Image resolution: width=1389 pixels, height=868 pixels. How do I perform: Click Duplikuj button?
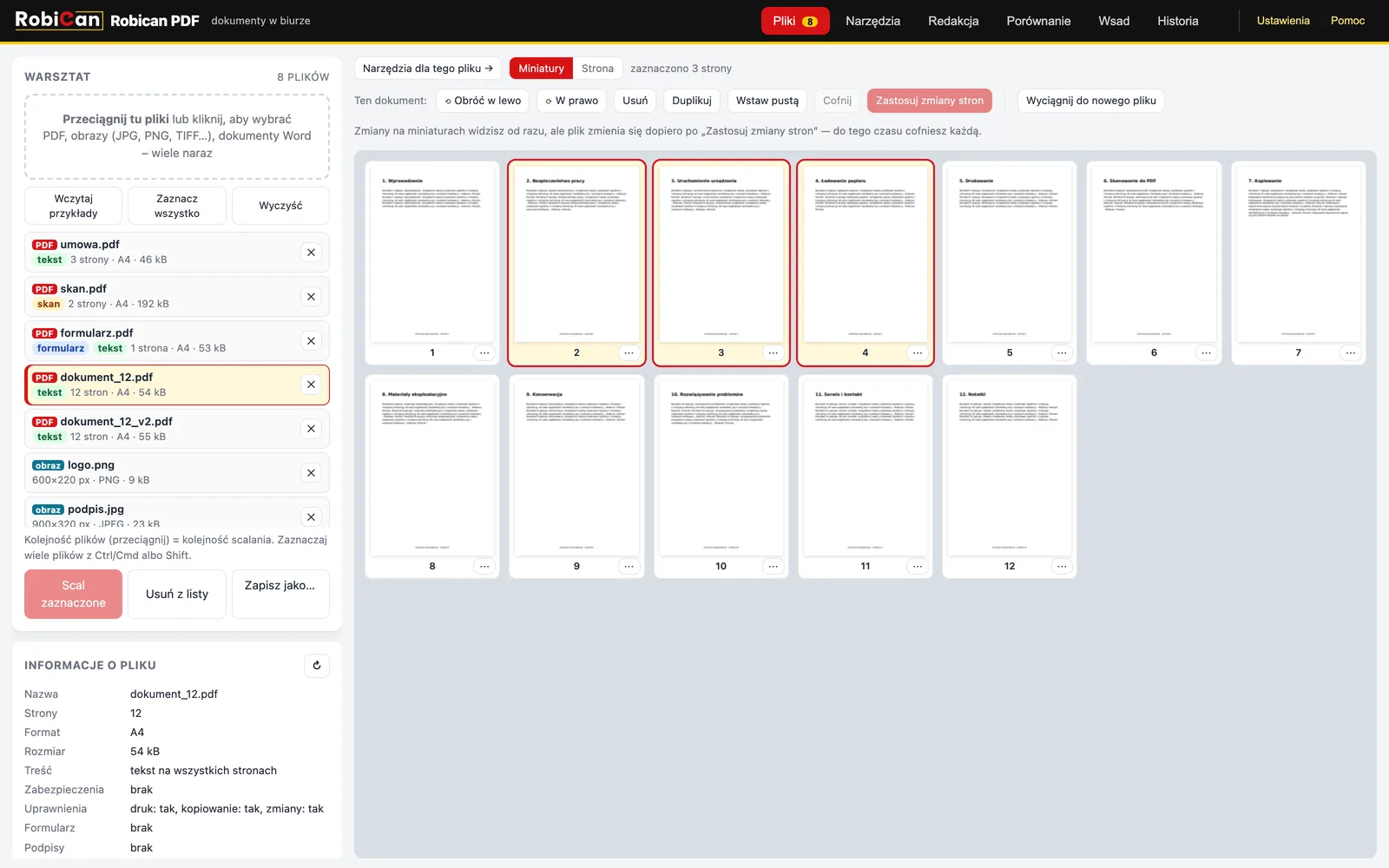click(692, 101)
